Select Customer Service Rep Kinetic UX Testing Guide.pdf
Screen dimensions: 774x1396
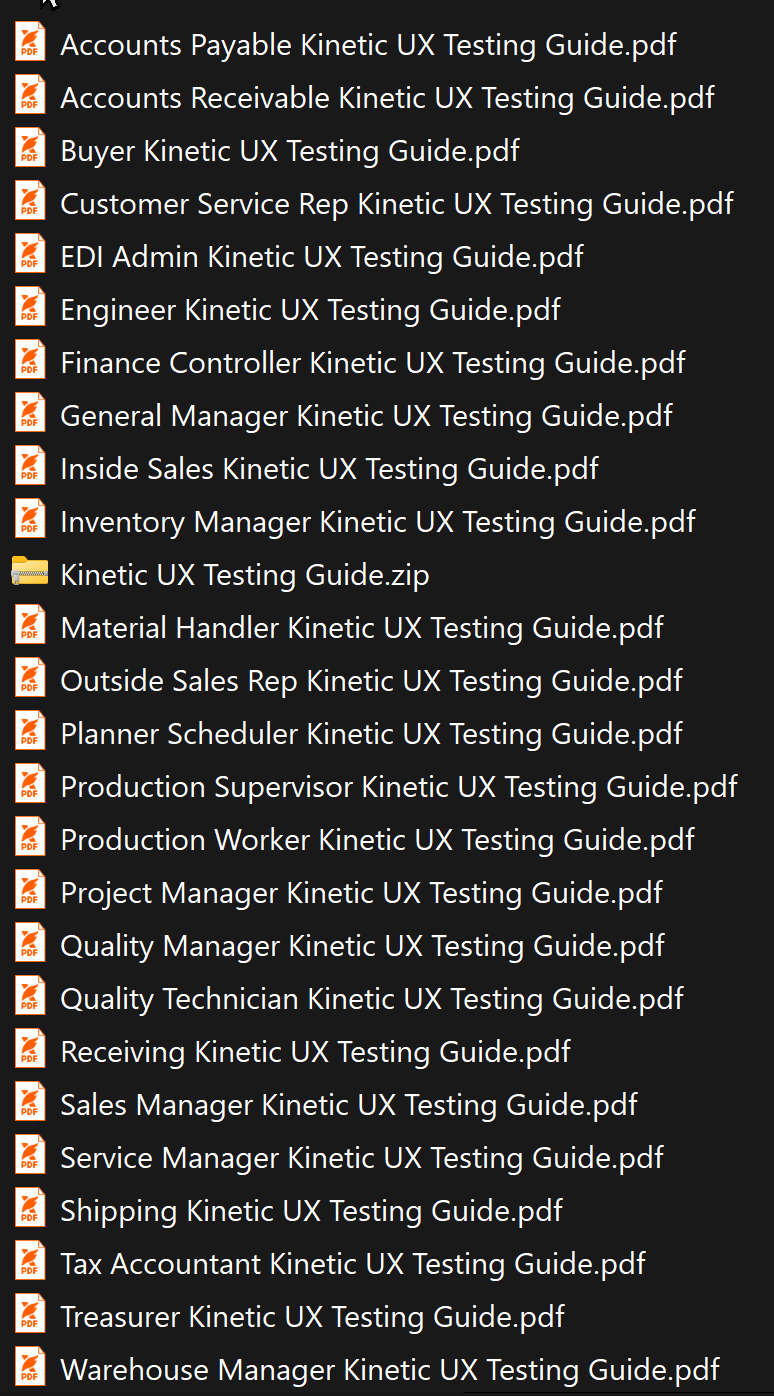[x=396, y=203]
